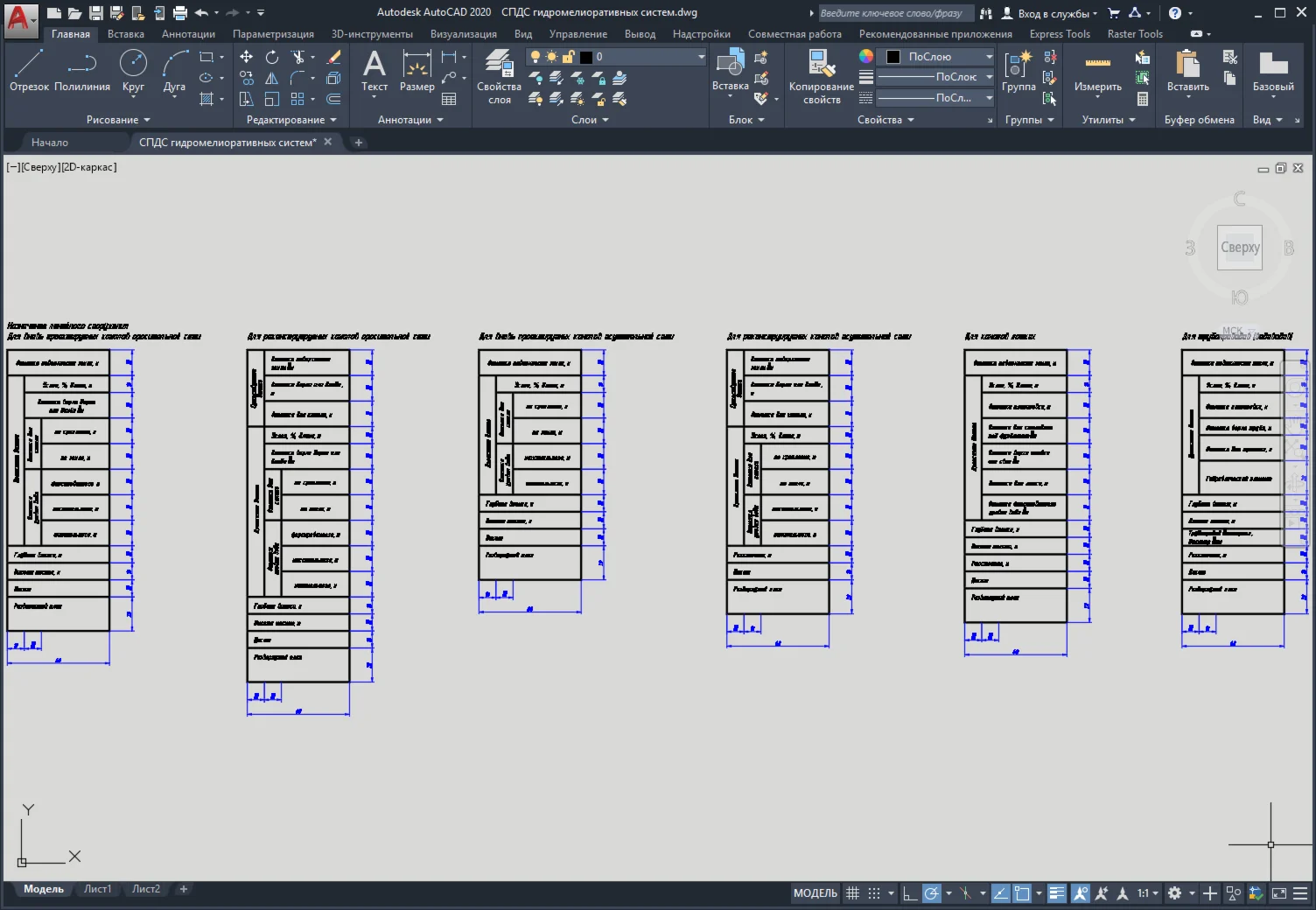The height and width of the screenshot is (910, 1316).
Task: Click the Fillet tool icon
Action: 298,78
